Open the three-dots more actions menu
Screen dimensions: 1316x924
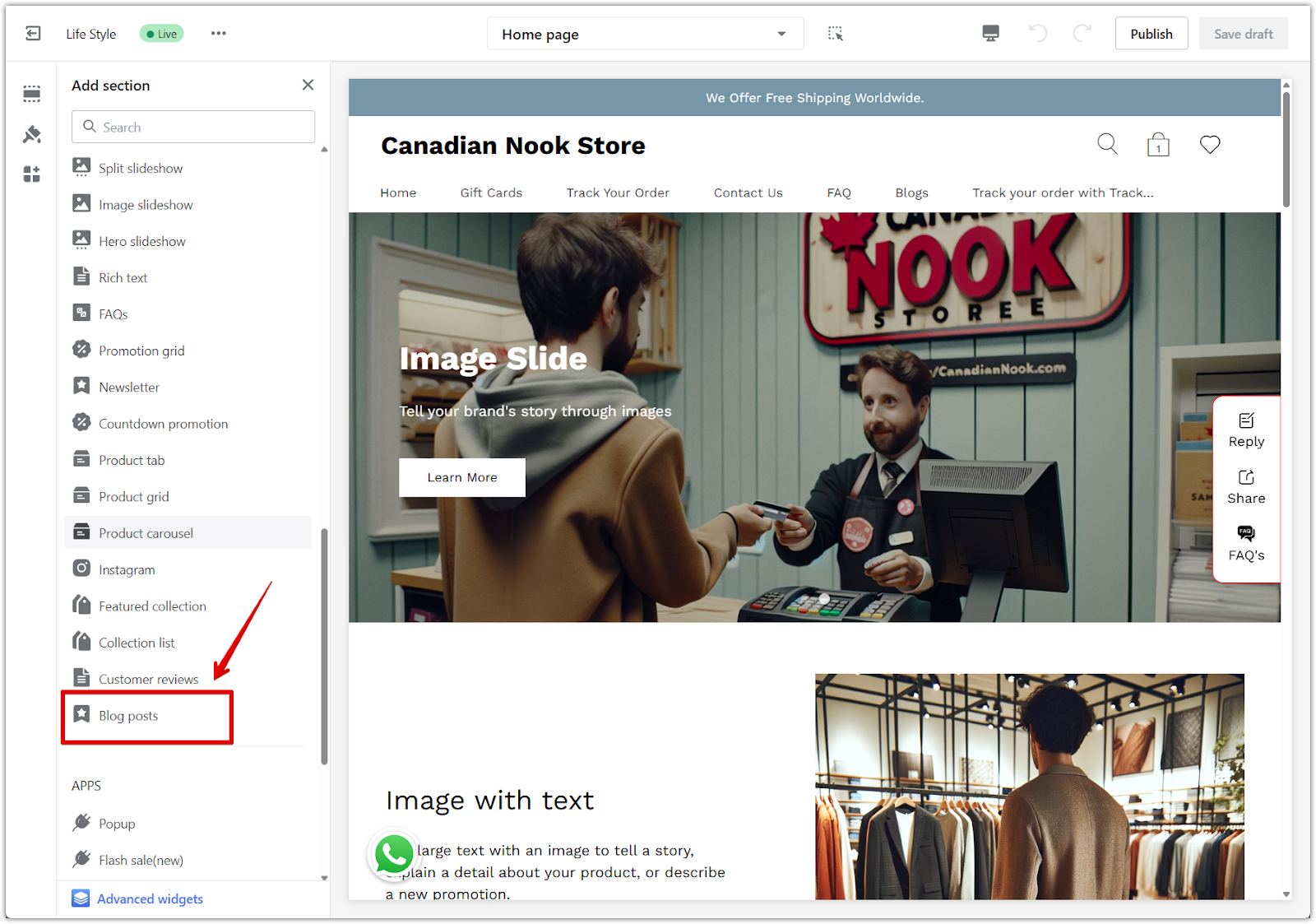coord(218,34)
